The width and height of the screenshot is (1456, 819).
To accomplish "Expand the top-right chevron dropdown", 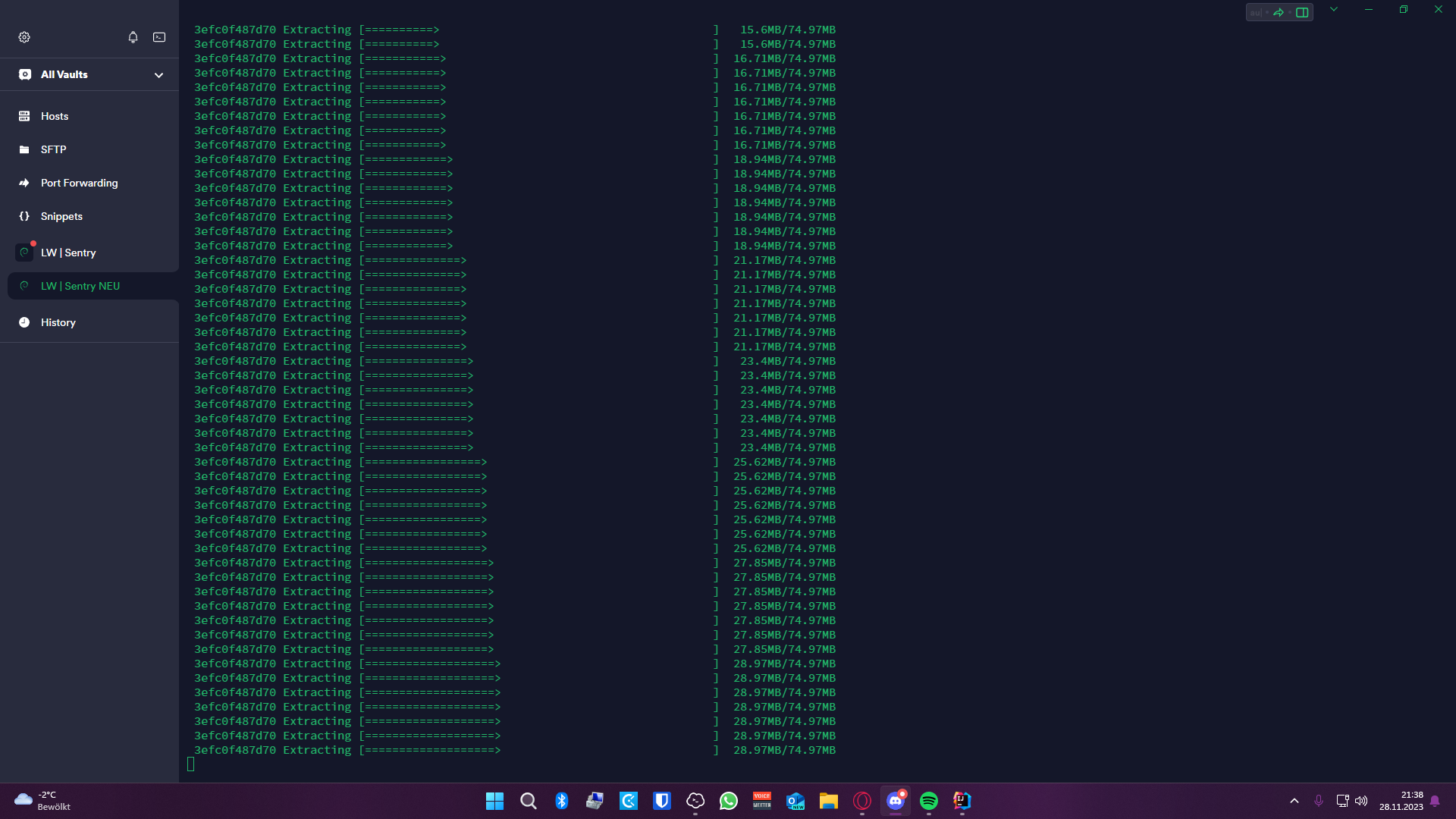I will pyautogui.click(x=1333, y=10).
